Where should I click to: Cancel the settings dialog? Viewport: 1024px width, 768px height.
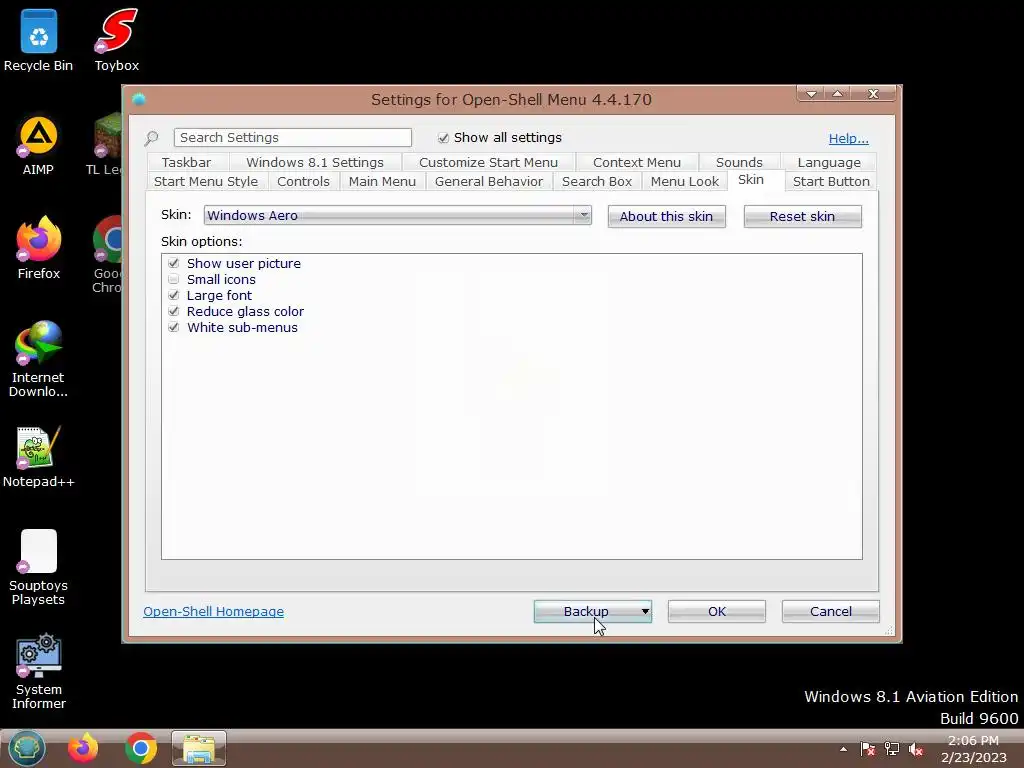(x=830, y=611)
